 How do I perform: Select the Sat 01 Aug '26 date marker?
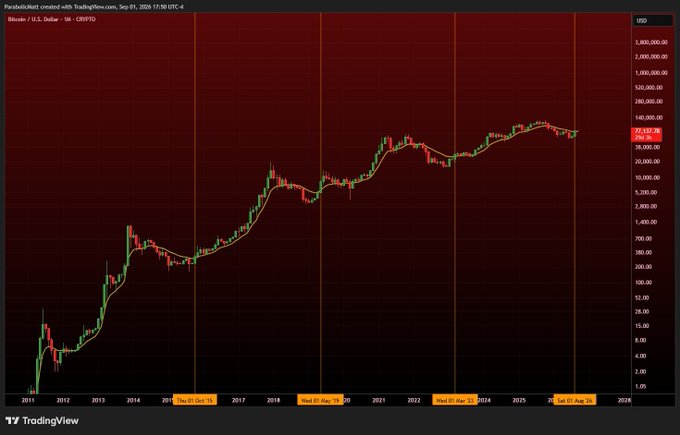pos(575,400)
